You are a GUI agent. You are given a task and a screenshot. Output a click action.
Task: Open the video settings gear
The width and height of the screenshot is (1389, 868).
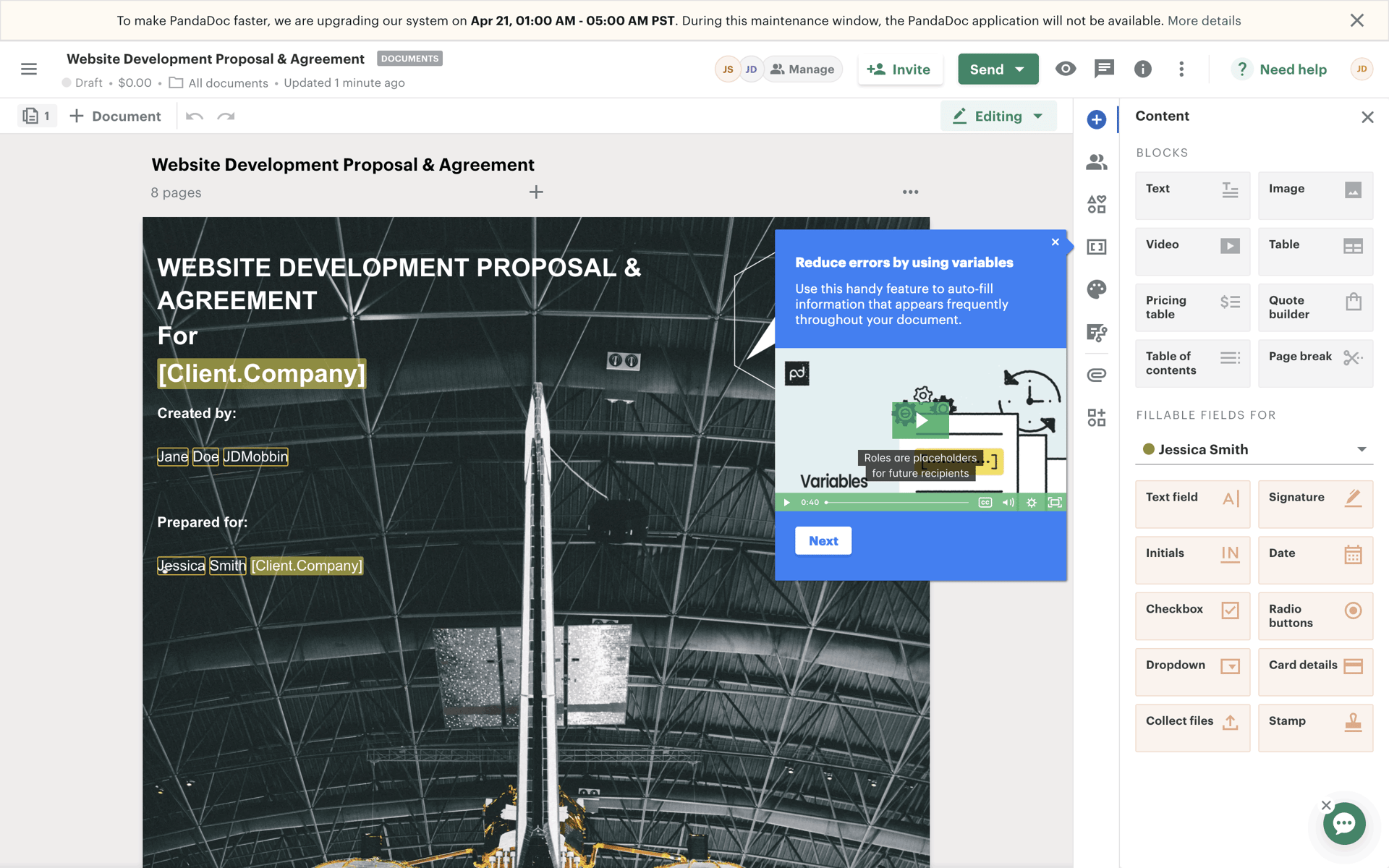coord(1032,502)
